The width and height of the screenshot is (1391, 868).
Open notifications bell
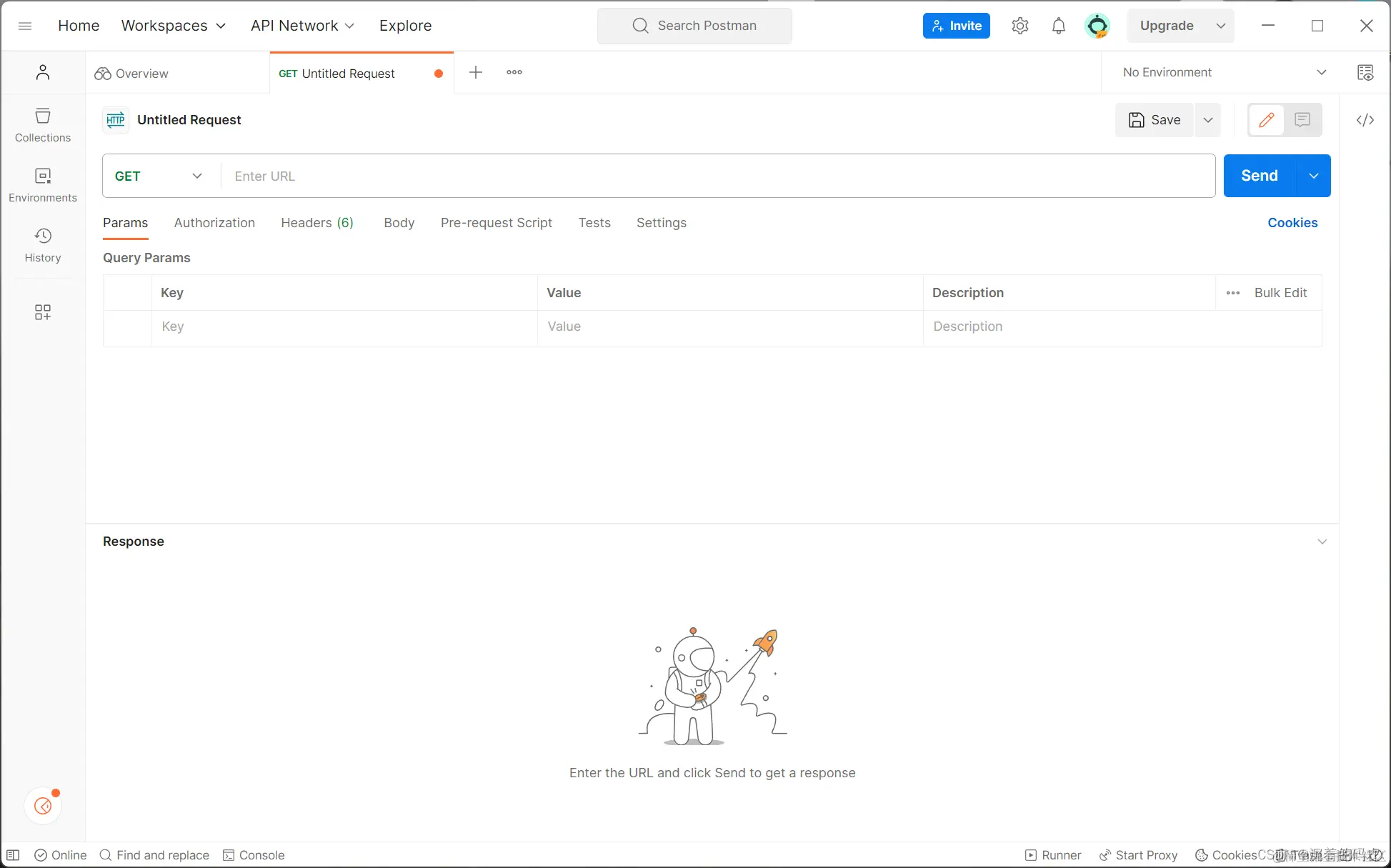1058,25
